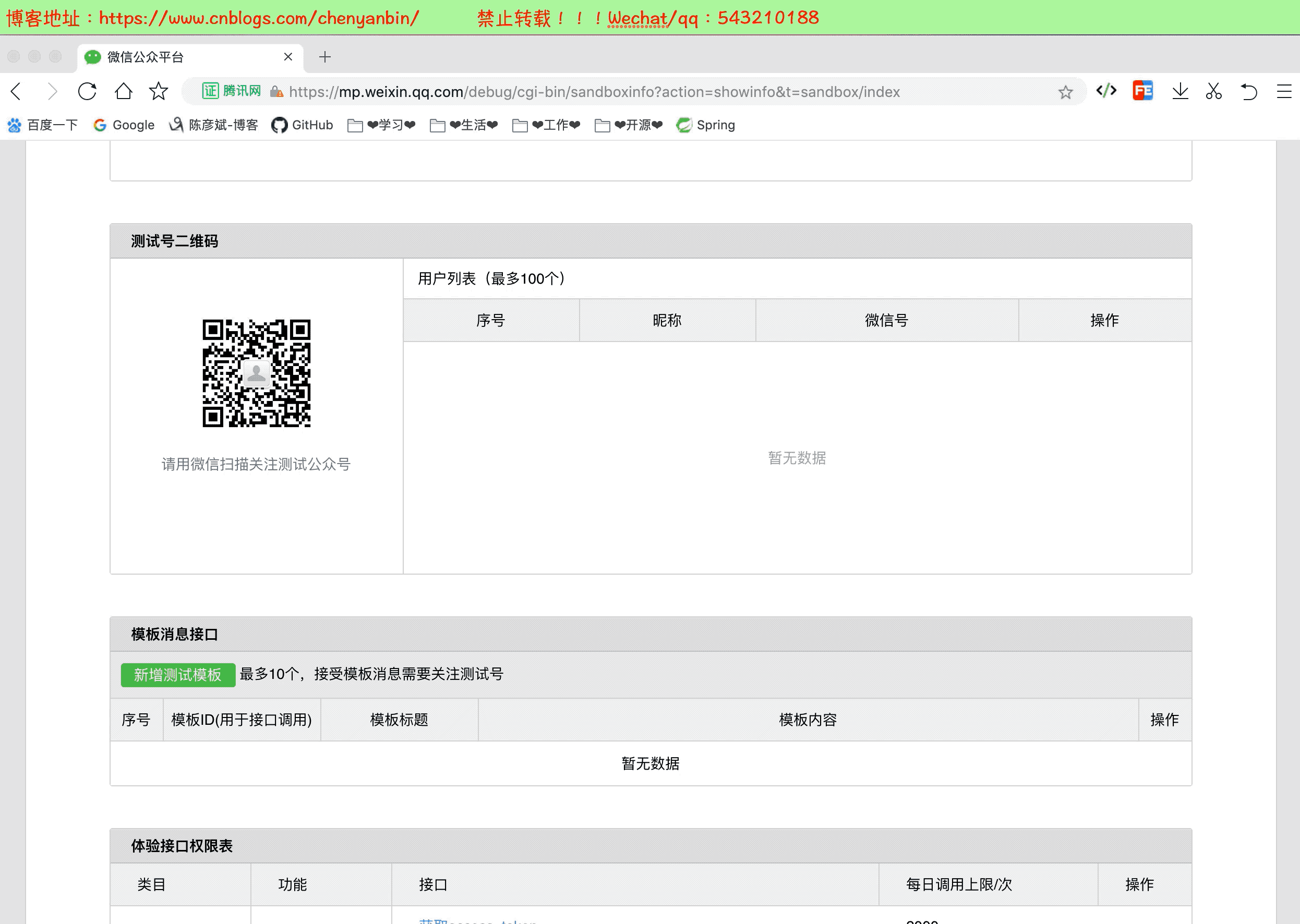This screenshot has height=924, width=1300.
Task: Click 模板ID(用于接口调用) column header
Action: coord(242,720)
